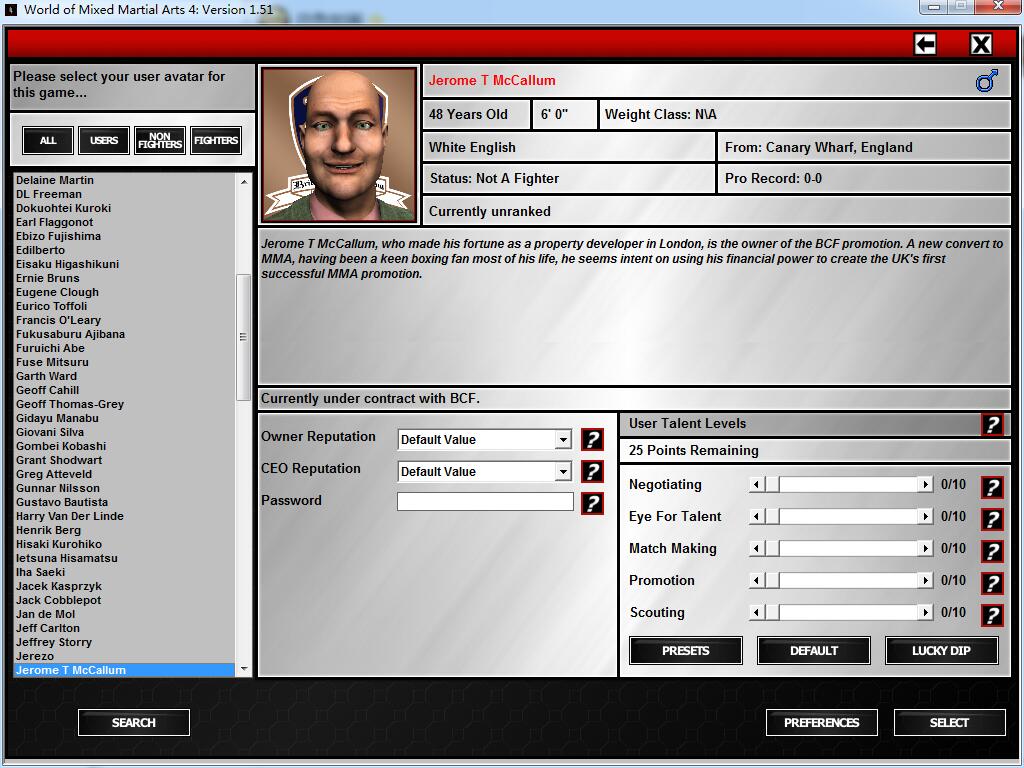The width and height of the screenshot is (1024, 768).
Task: Click help icon for Negotiating talent
Action: coord(991,487)
